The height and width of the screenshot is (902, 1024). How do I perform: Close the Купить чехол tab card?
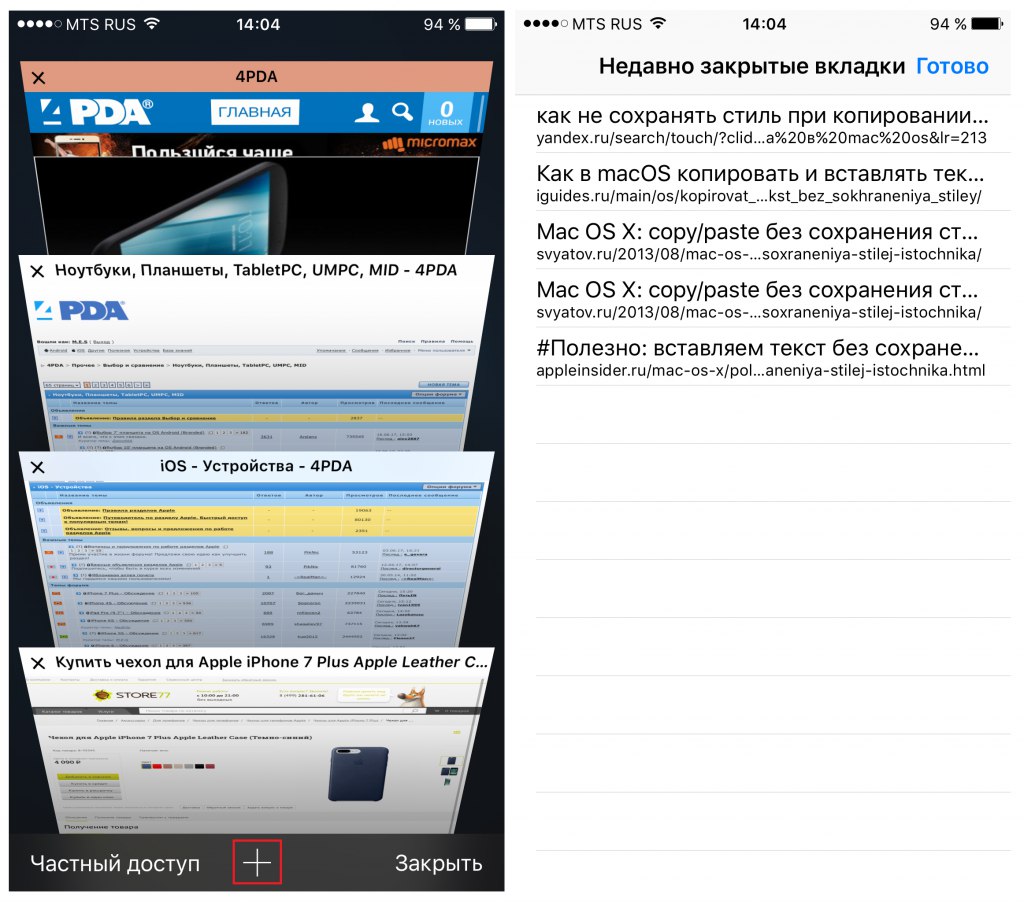click(38, 663)
